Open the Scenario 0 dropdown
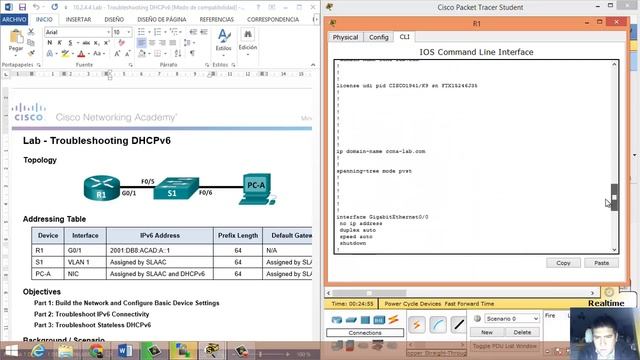The width and height of the screenshot is (640, 360). [511, 318]
